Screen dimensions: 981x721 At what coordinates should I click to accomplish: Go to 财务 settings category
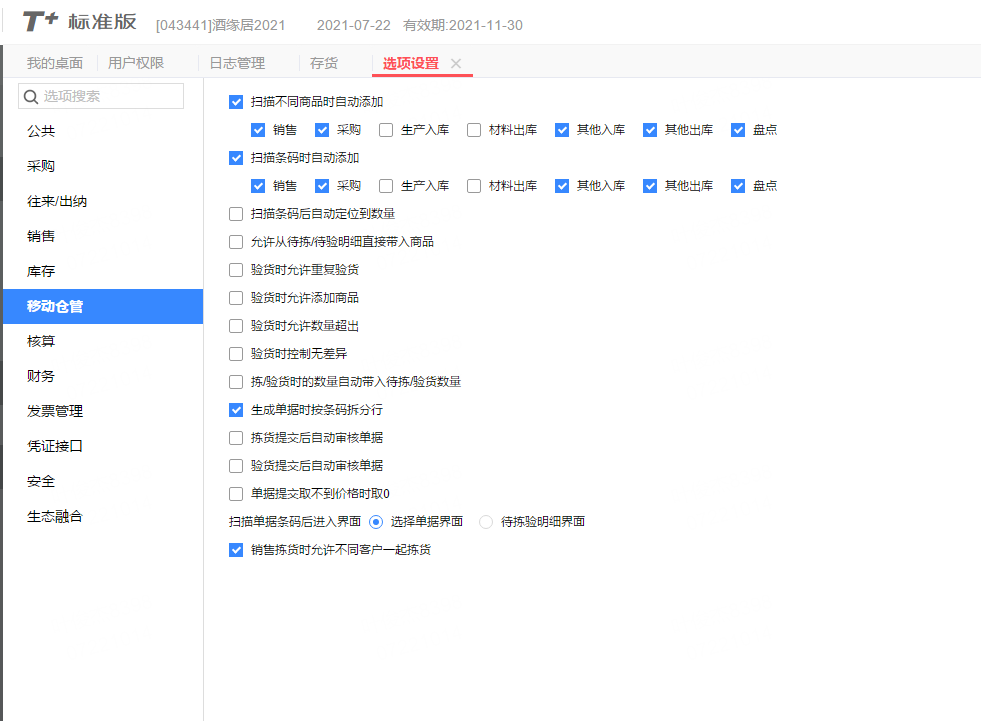click(x=41, y=376)
